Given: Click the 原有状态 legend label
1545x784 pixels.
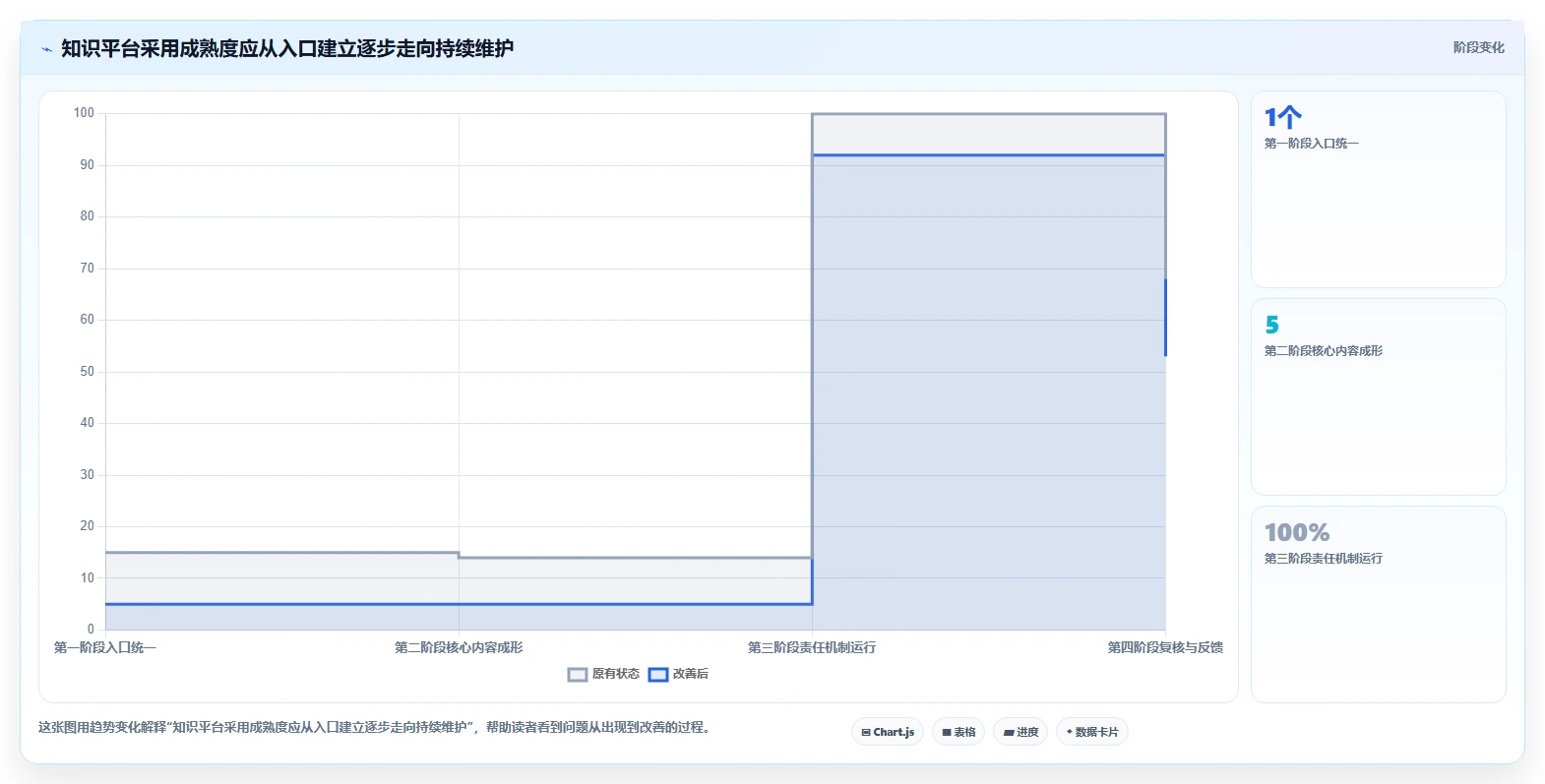Looking at the screenshot, I should 616,674.
